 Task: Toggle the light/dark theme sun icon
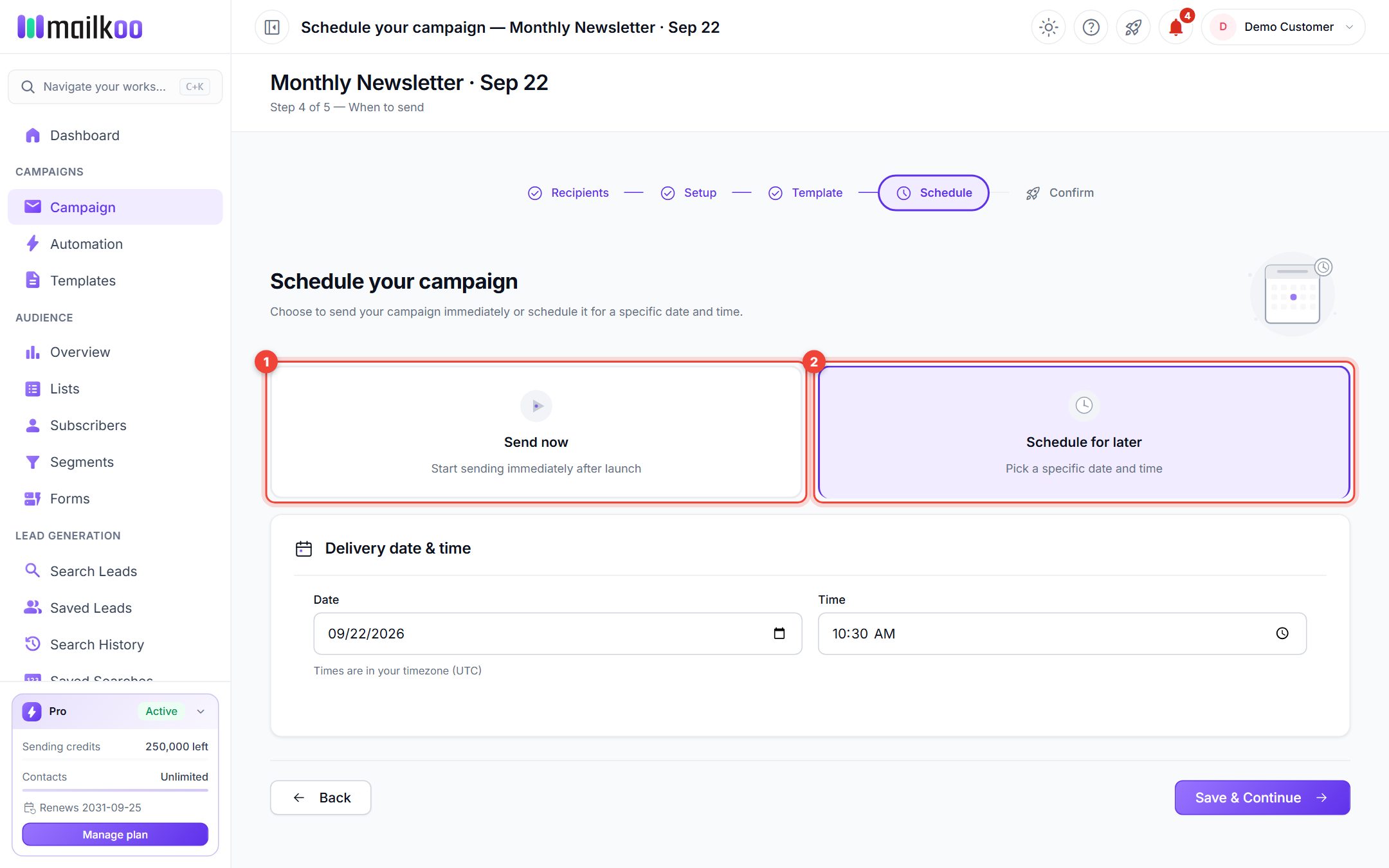[1048, 27]
